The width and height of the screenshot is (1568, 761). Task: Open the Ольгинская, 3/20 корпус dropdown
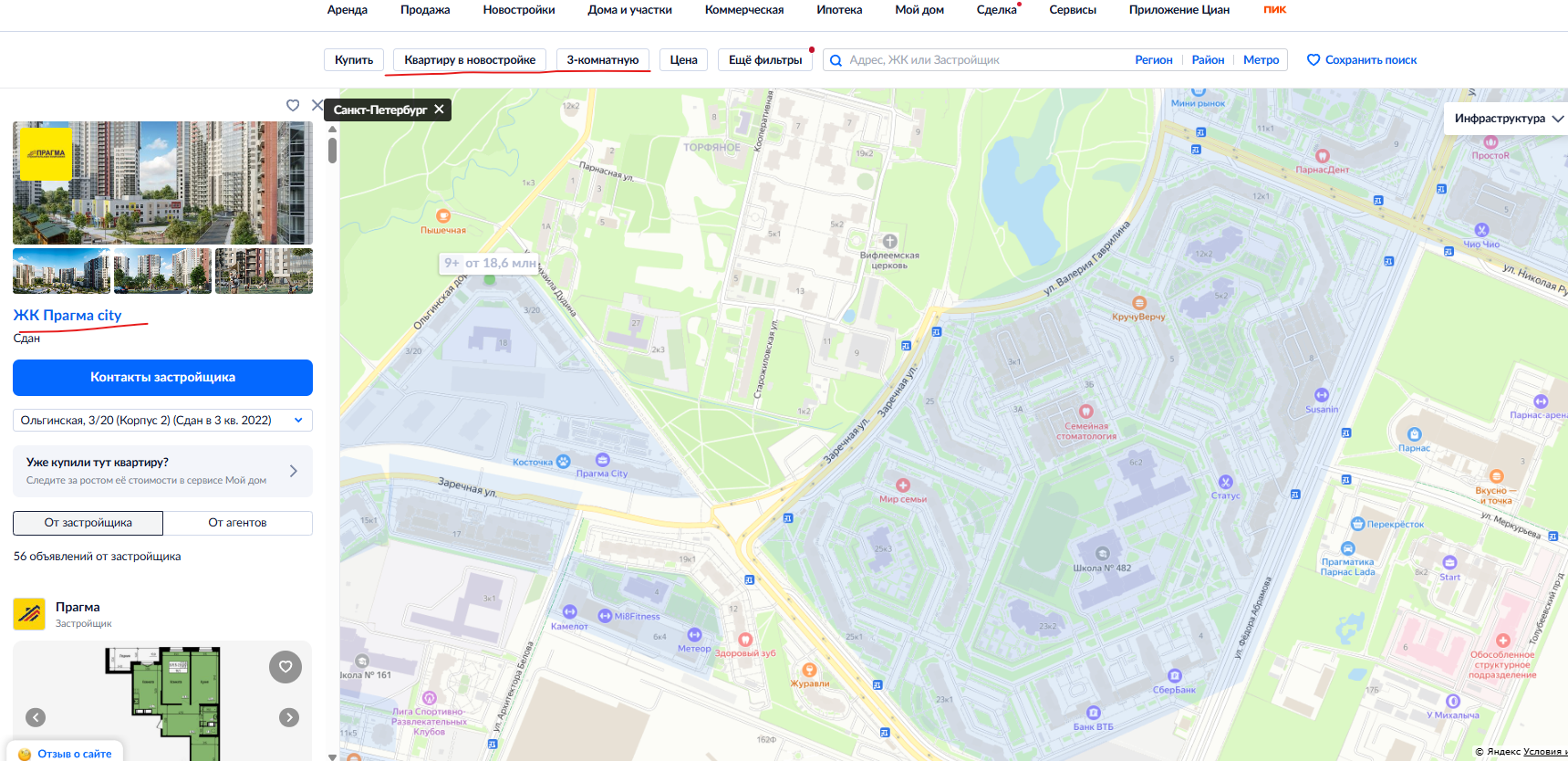(x=162, y=421)
